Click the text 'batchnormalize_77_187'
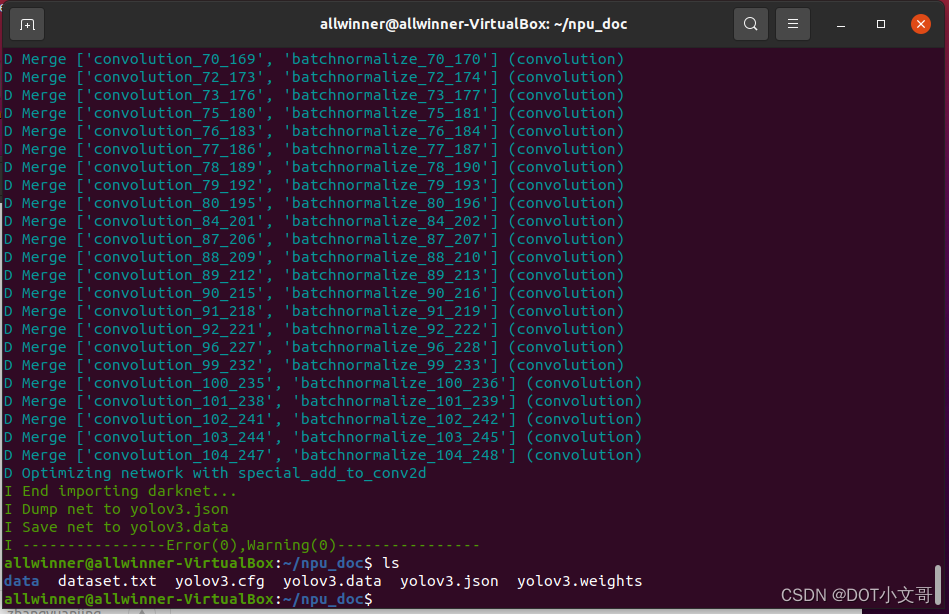Viewport: 949px width, 614px height. (386, 150)
